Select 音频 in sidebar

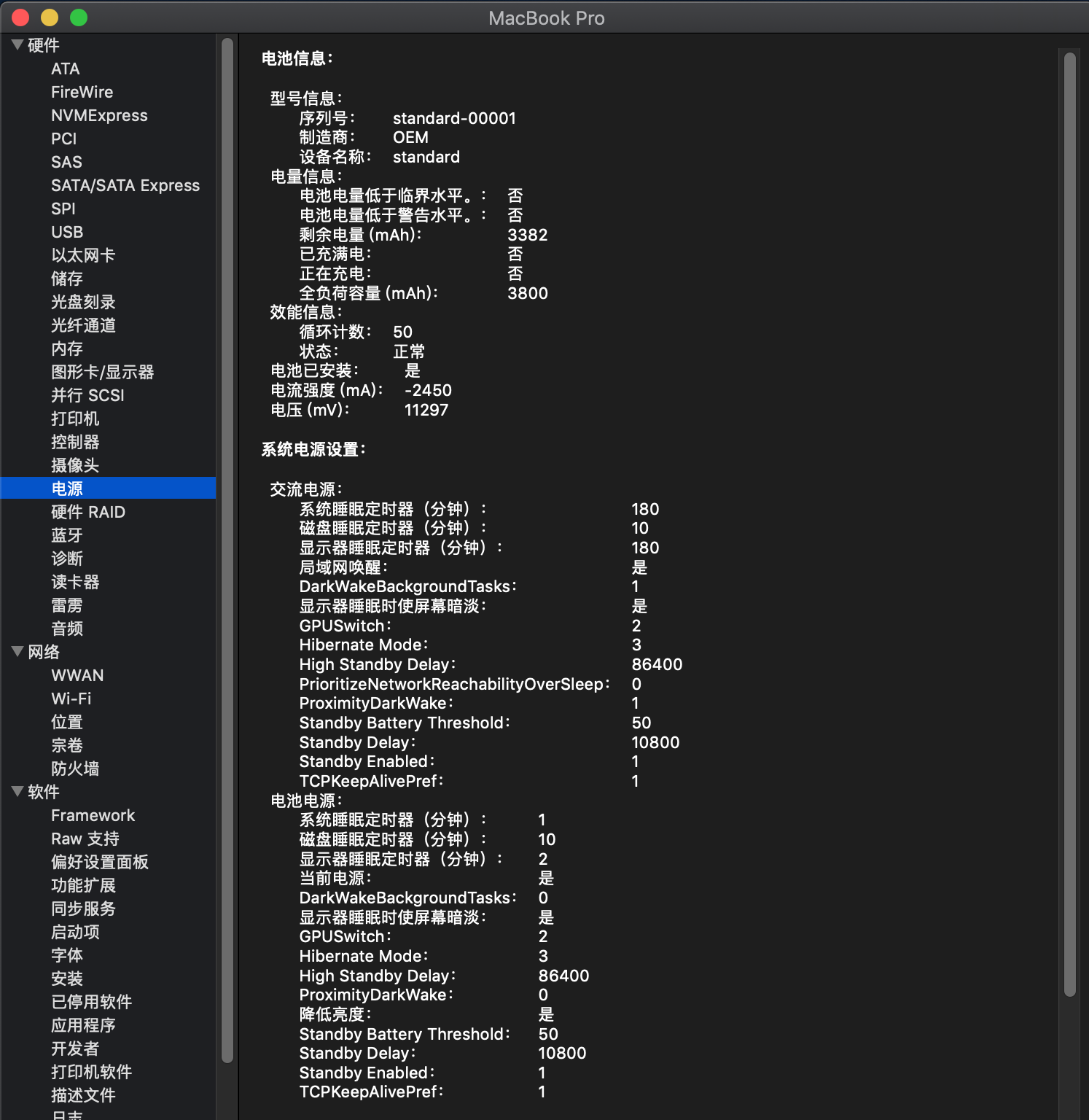click(x=67, y=629)
